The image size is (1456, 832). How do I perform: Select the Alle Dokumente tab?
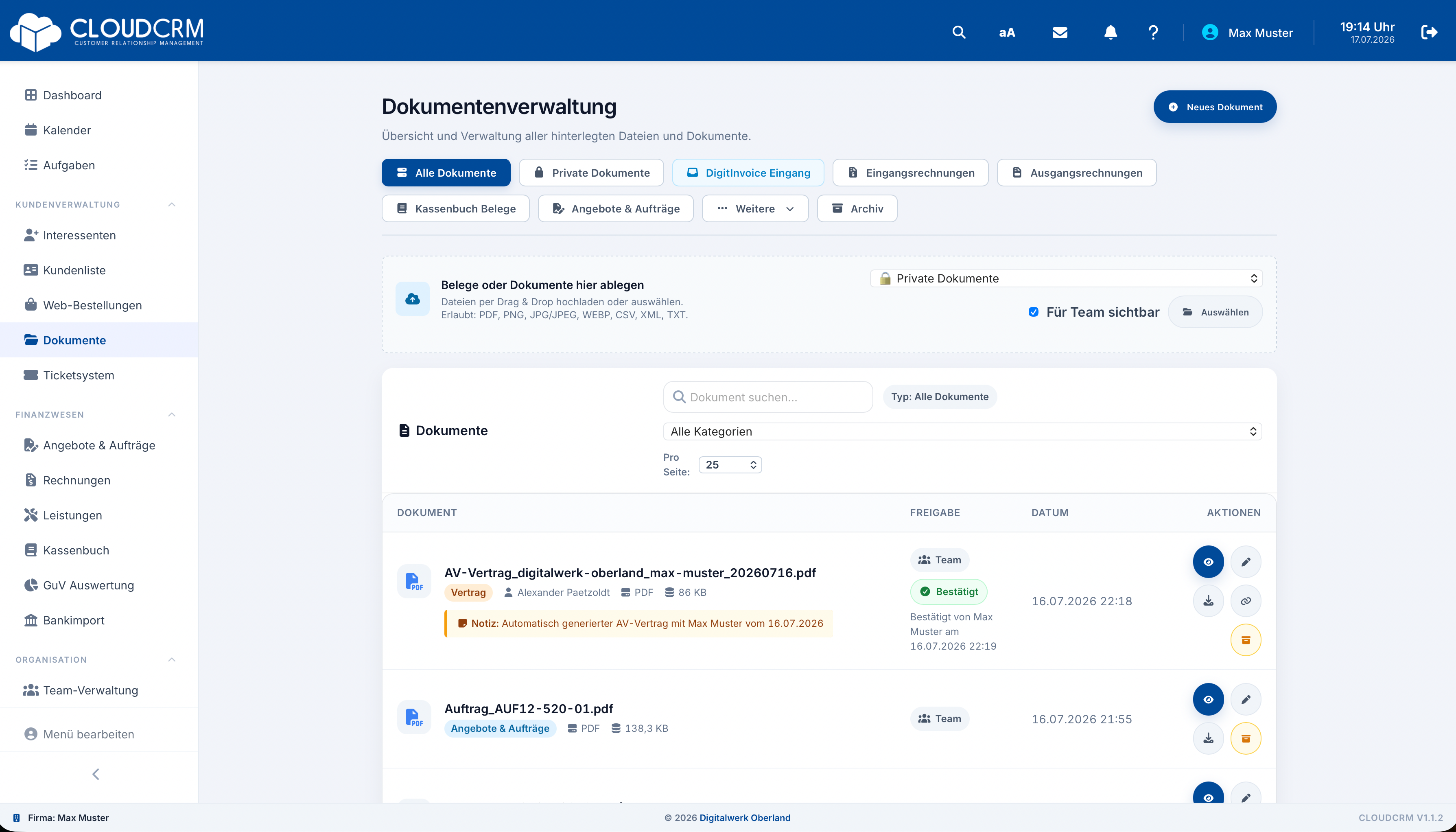[446, 173]
